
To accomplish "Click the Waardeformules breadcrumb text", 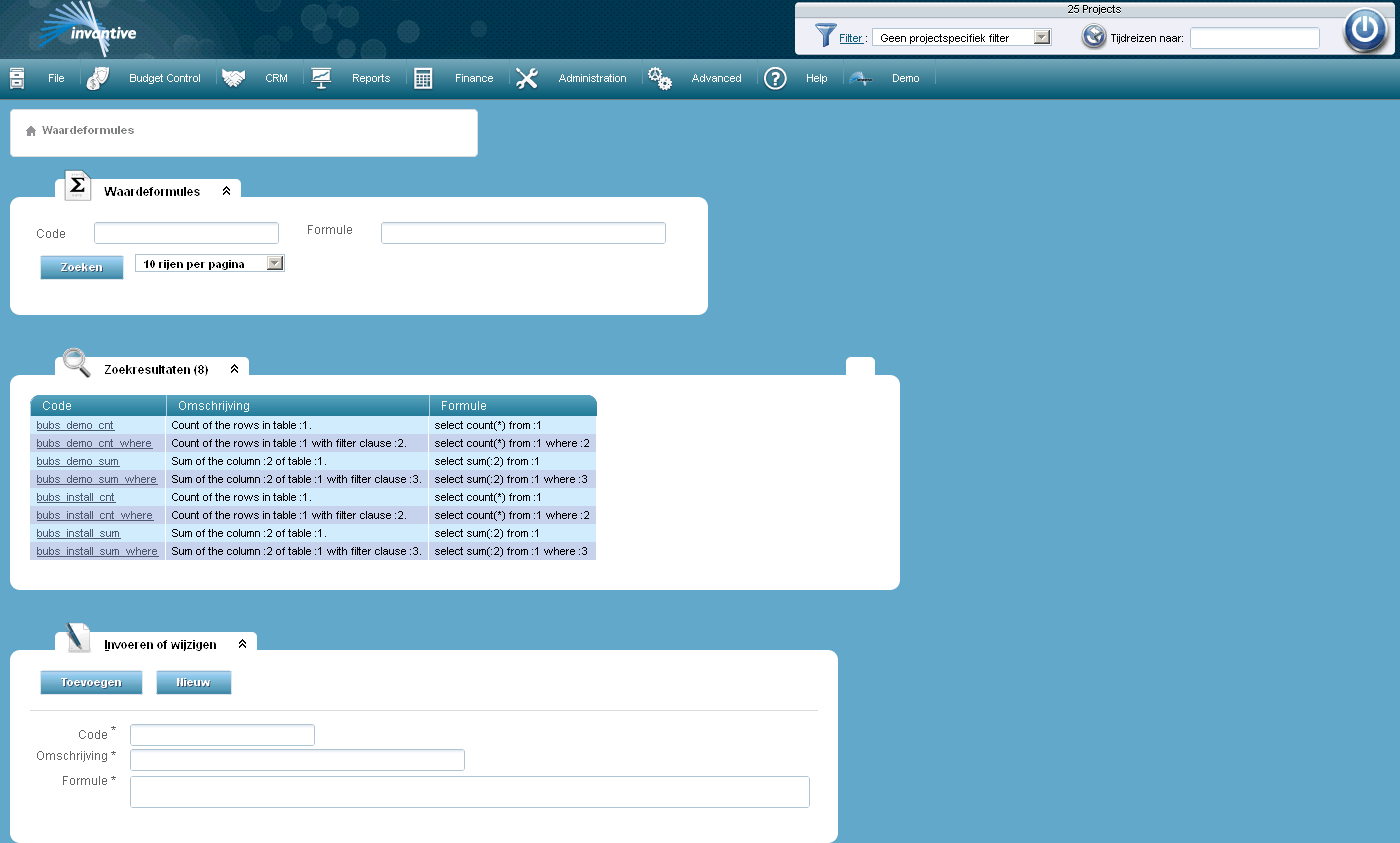I will point(88,130).
